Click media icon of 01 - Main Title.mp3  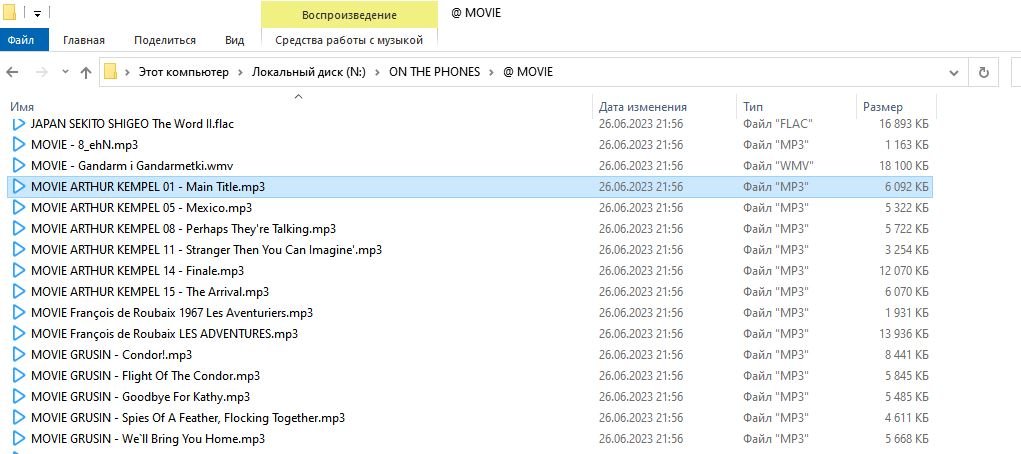point(19,187)
